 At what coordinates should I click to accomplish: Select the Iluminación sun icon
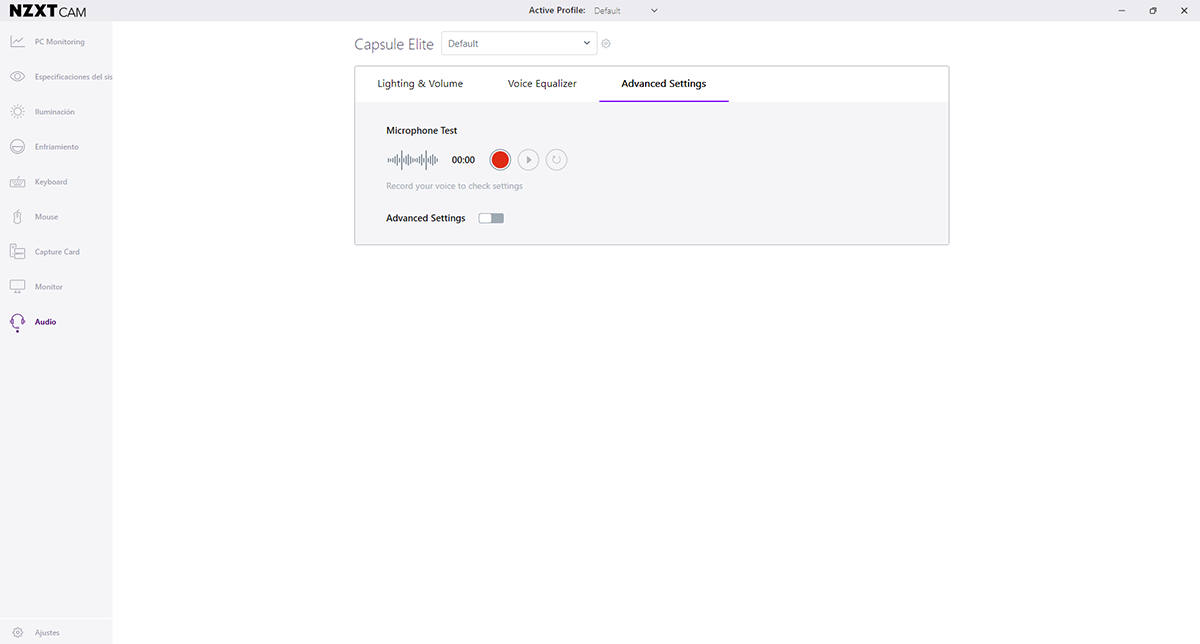[x=17, y=112]
